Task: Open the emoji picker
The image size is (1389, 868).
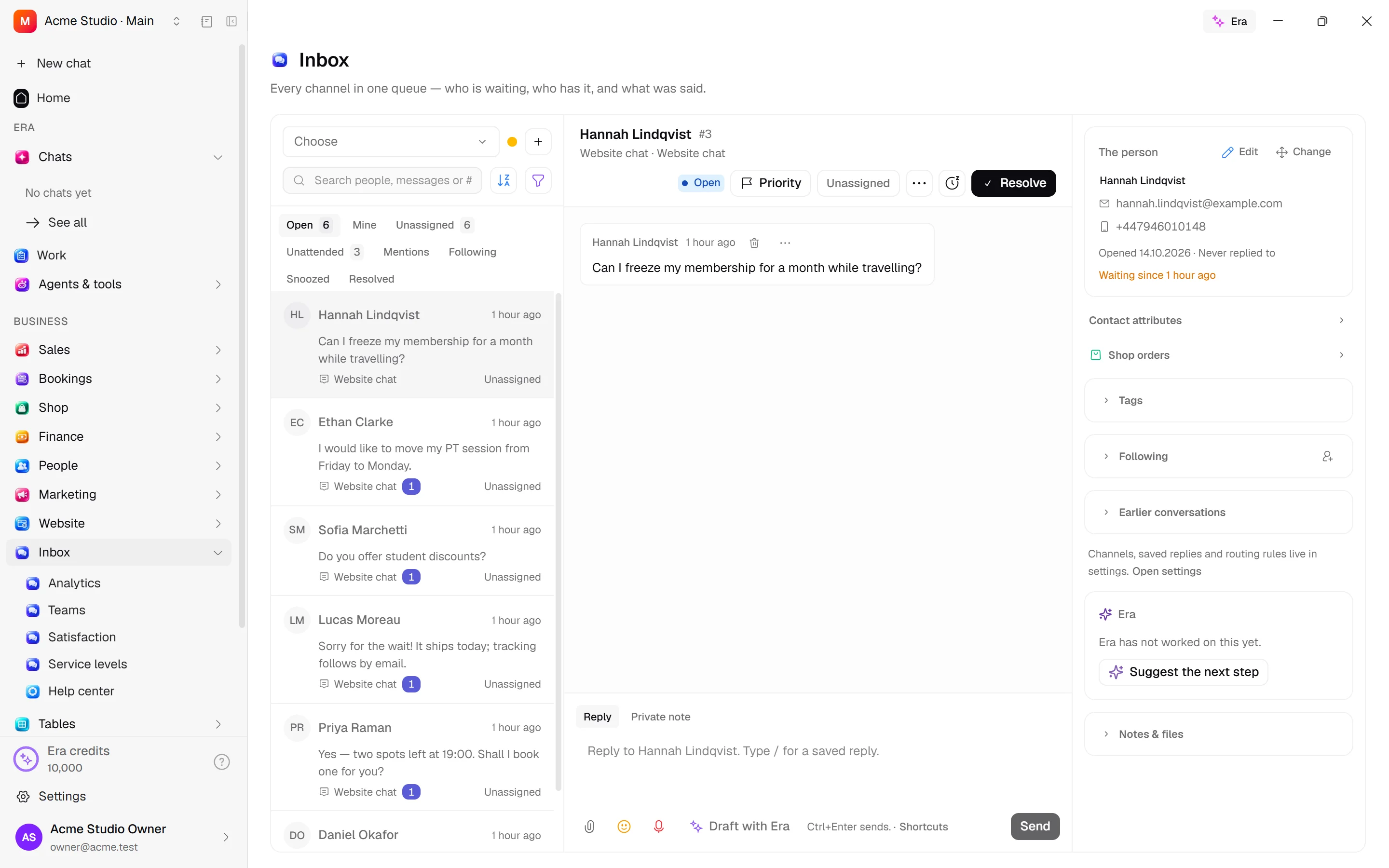Action: click(623, 826)
